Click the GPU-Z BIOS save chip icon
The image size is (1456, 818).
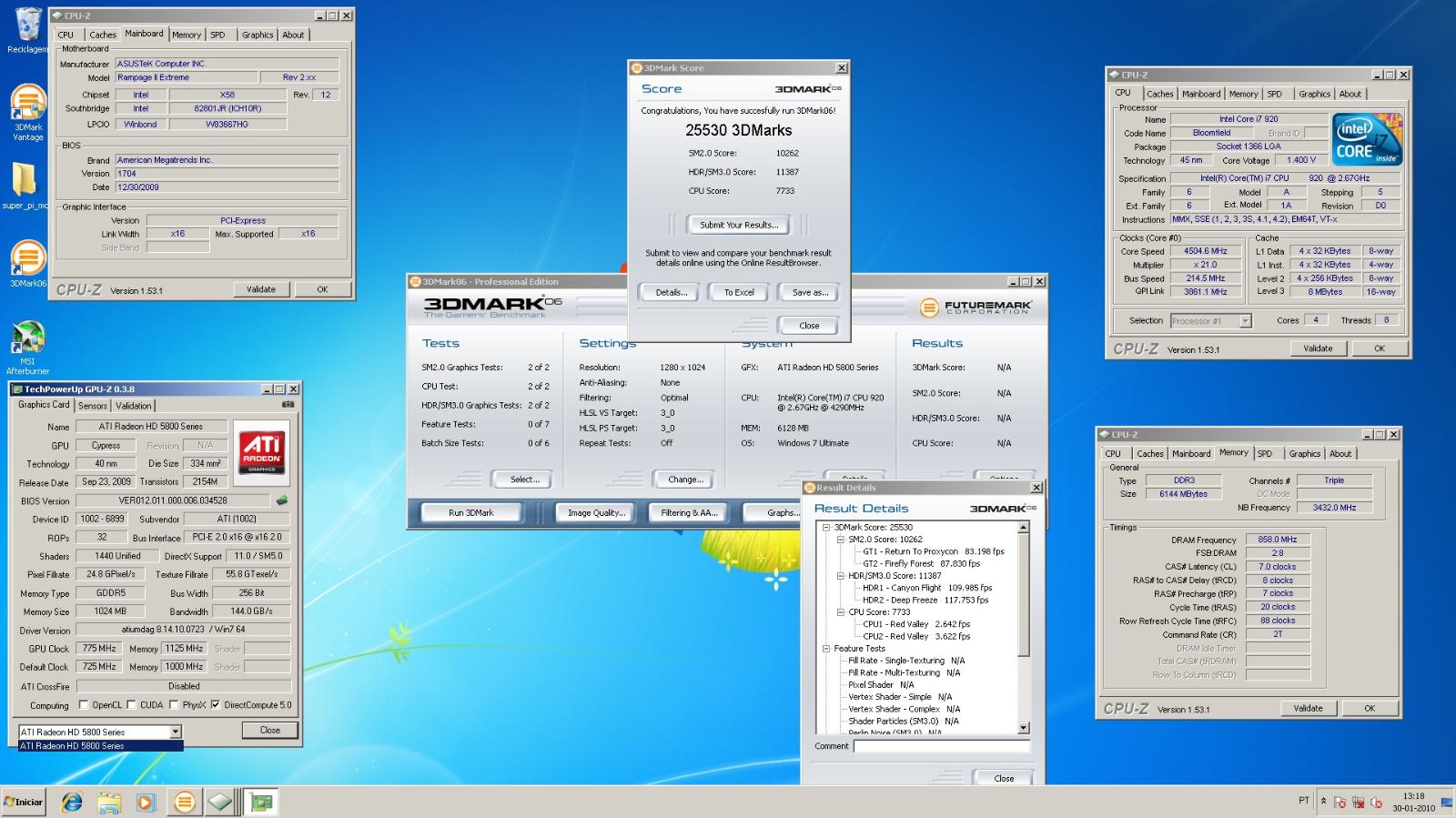pos(282,500)
